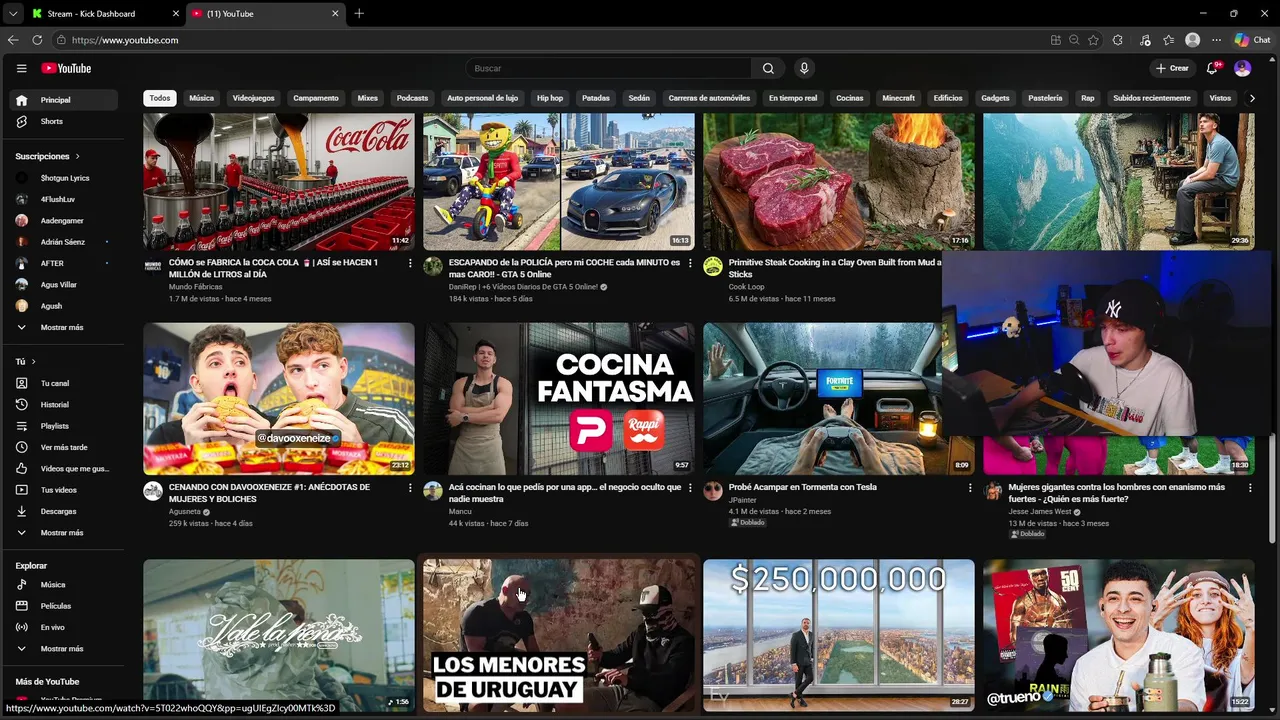Open Videos que me gustan list
Image resolution: width=1280 pixels, height=720 pixels.
click(x=64, y=469)
